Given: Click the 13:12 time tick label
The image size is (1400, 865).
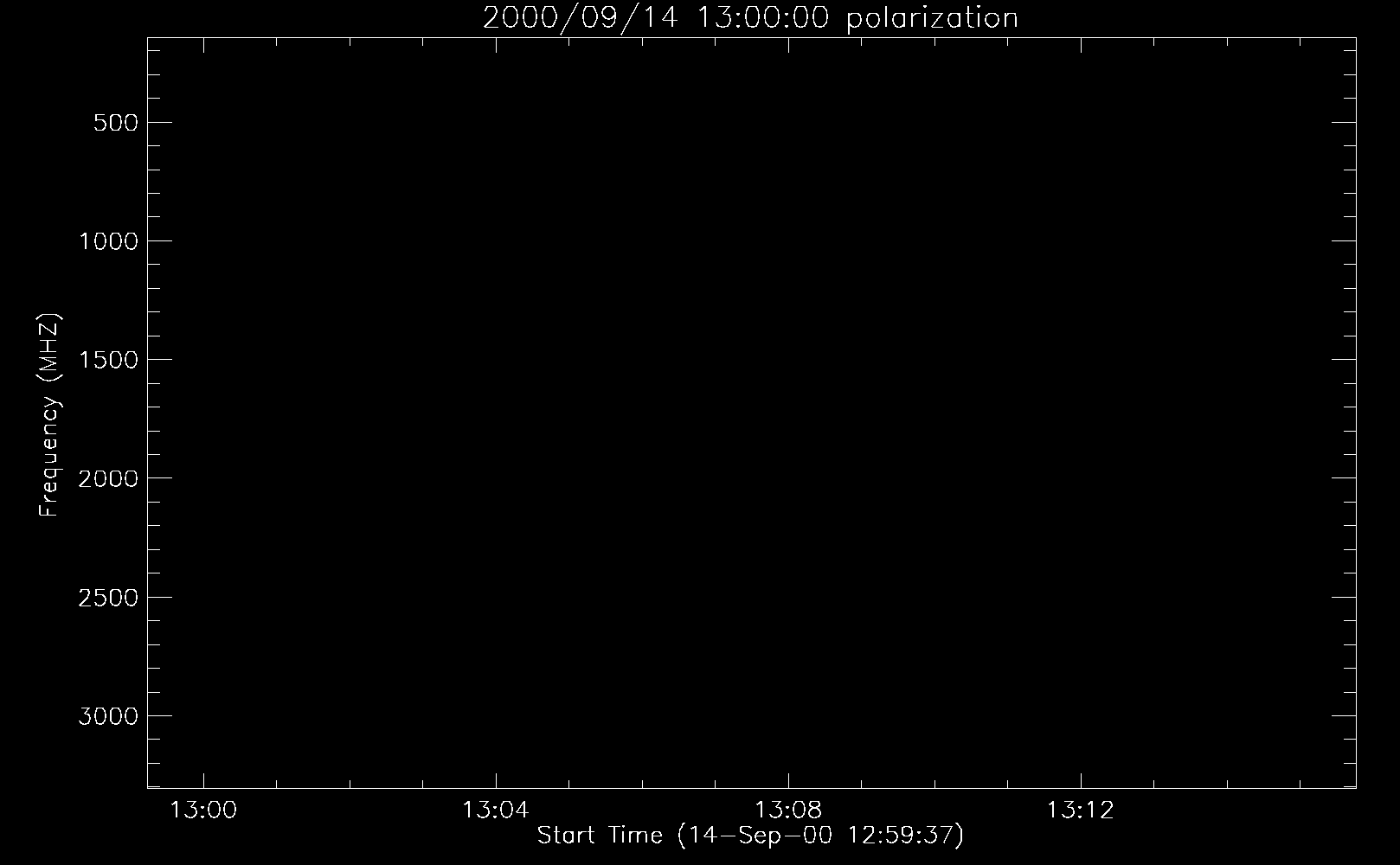Looking at the screenshot, I should click(1080, 811).
